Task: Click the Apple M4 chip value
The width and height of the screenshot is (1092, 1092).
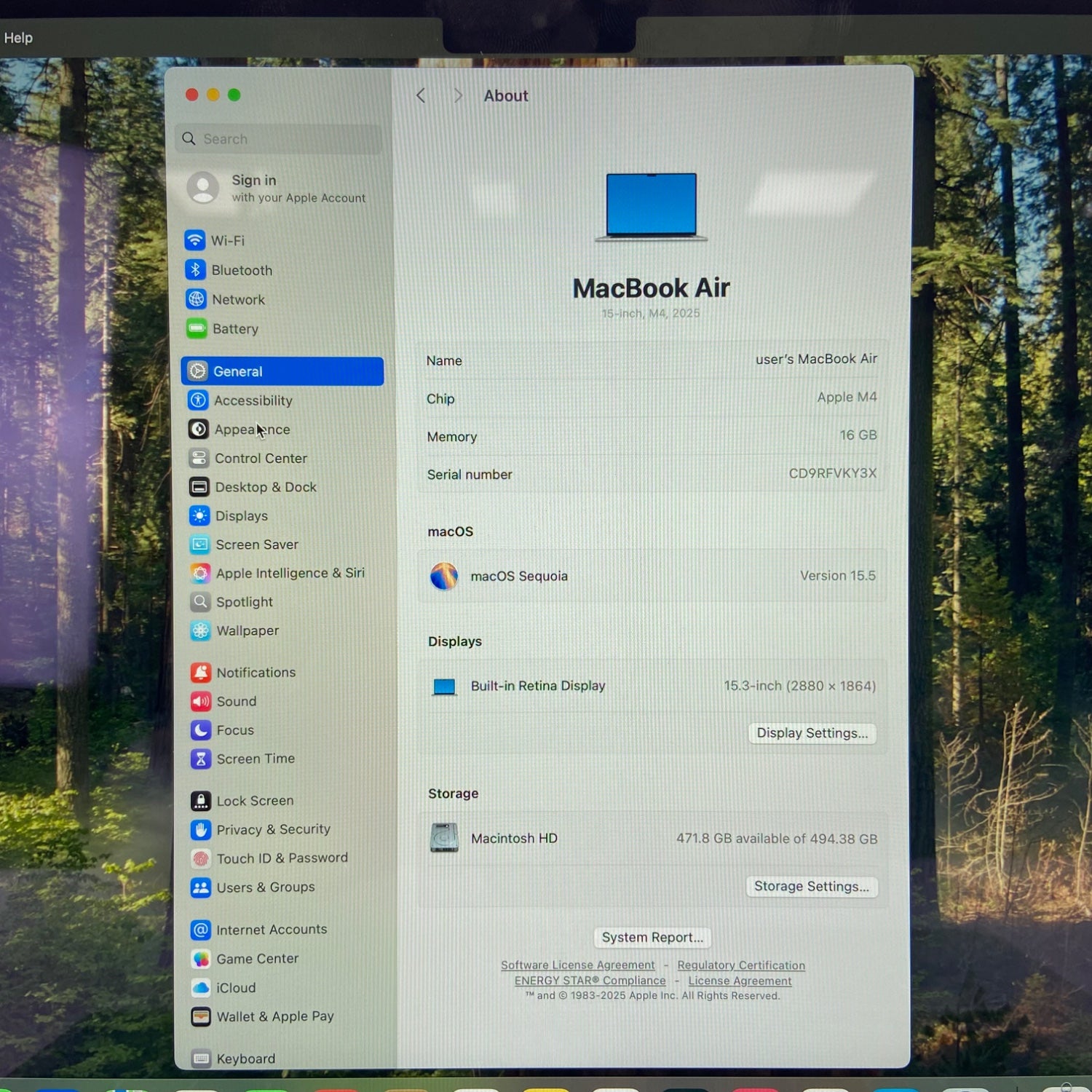Action: 847,397
